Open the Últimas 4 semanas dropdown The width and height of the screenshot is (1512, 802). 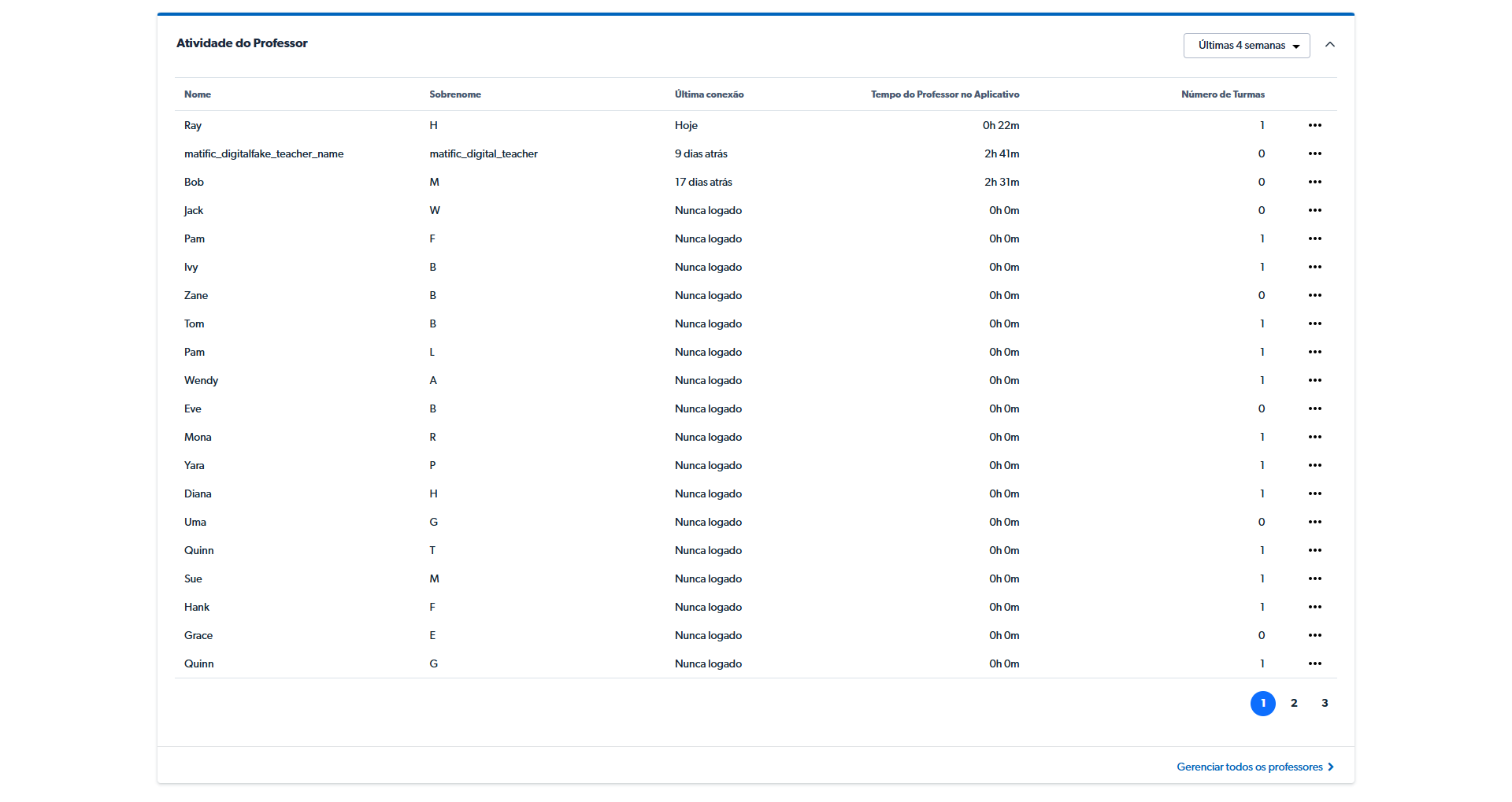click(1246, 46)
